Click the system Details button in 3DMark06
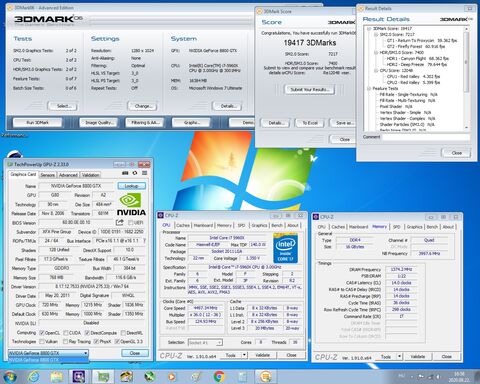Screen dimensions: 480x384 [227, 106]
